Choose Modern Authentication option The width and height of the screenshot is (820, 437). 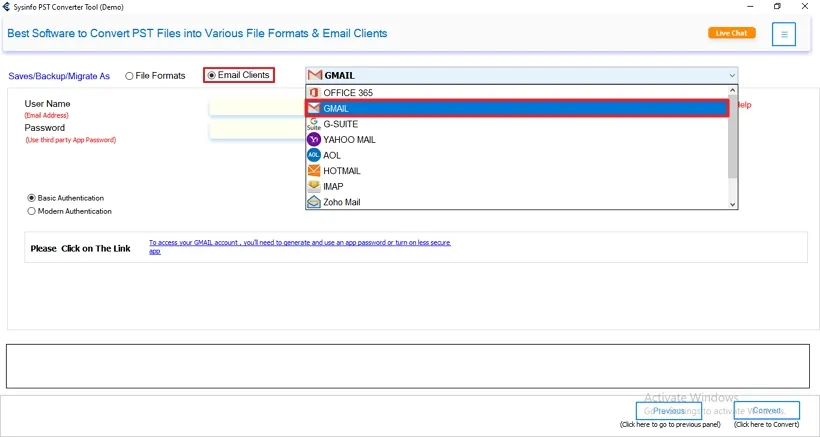(70, 211)
